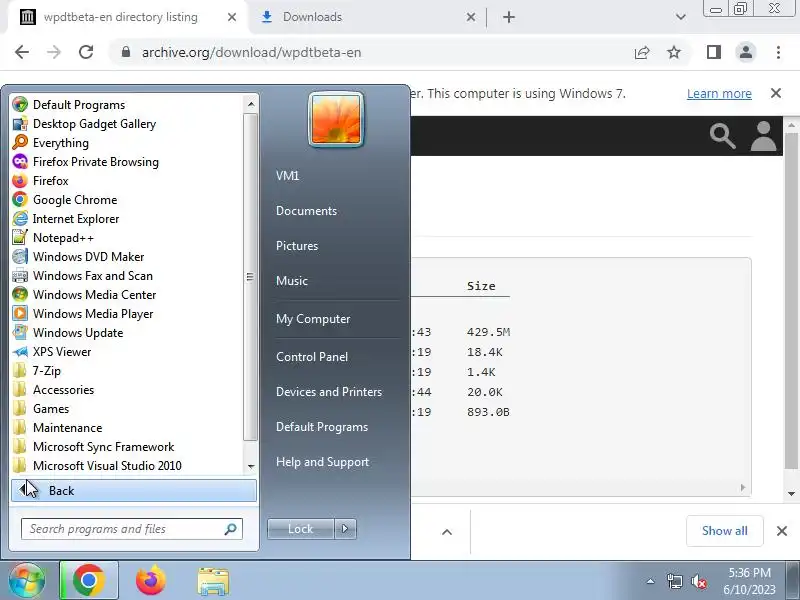Open Default Programs icon in programs list

click(x=20, y=105)
